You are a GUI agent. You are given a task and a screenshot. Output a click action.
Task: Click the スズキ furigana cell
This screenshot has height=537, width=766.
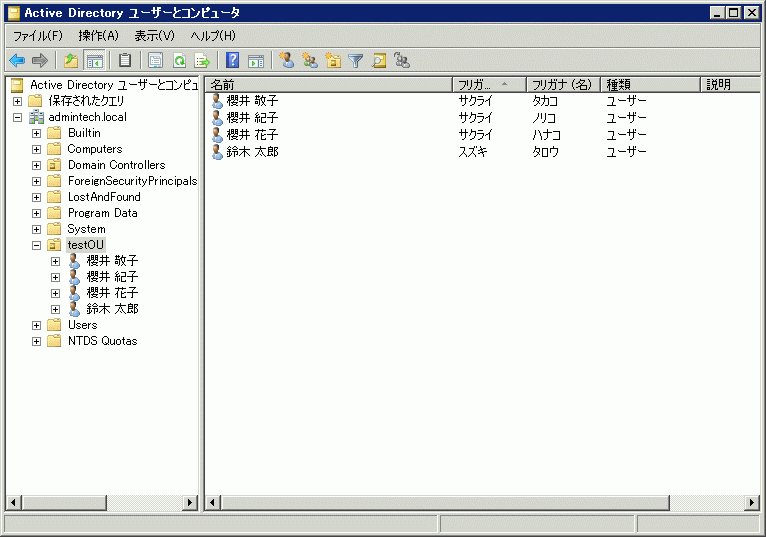(472, 152)
